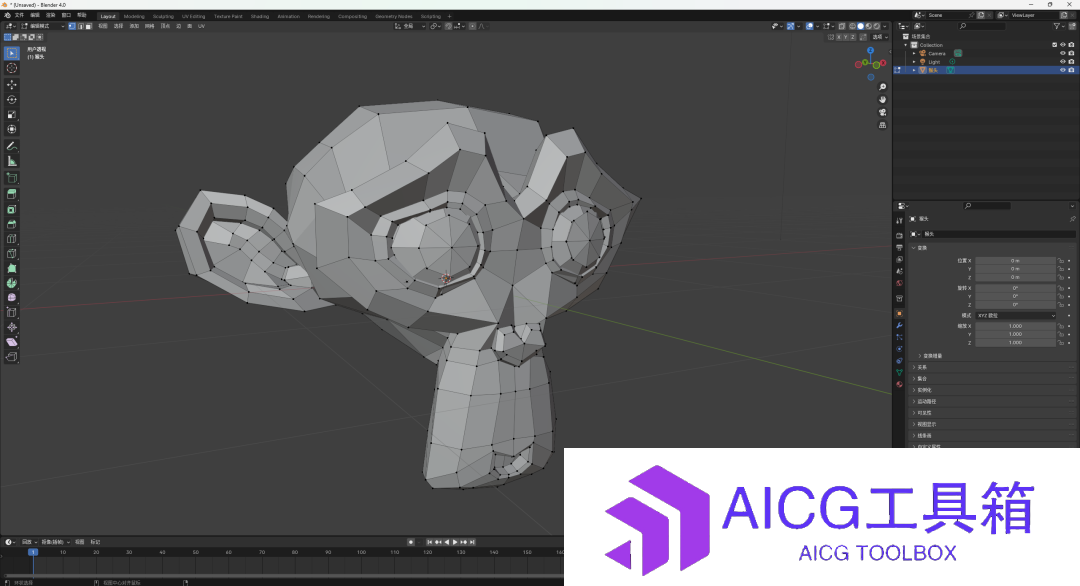Open the viewport shading options arrow
Image resolution: width=1080 pixels, height=586 pixels.
click(x=885, y=26)
